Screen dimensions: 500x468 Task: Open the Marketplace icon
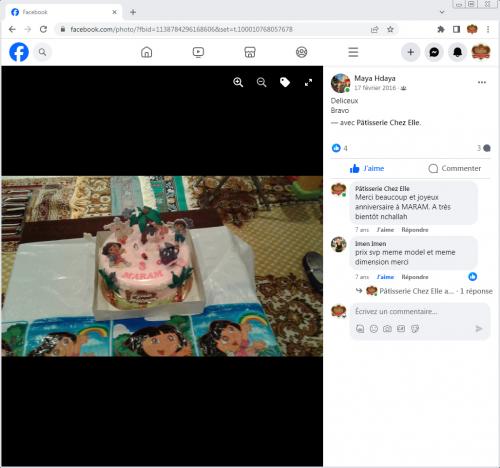250,52
